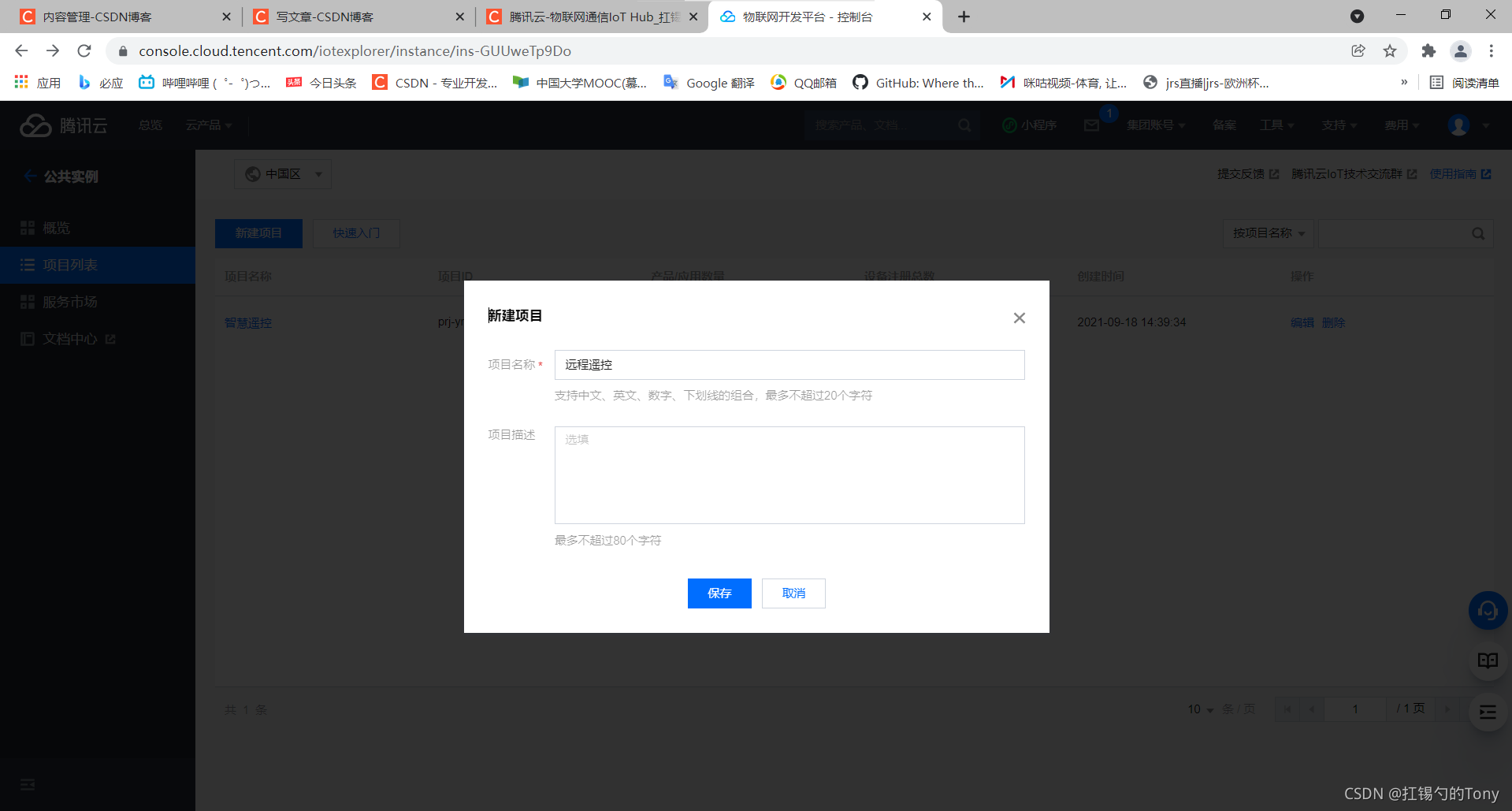Select 项目列表 in the sidebar
The height and width of the screenshot is (811, 1512).
pos(69,265)
